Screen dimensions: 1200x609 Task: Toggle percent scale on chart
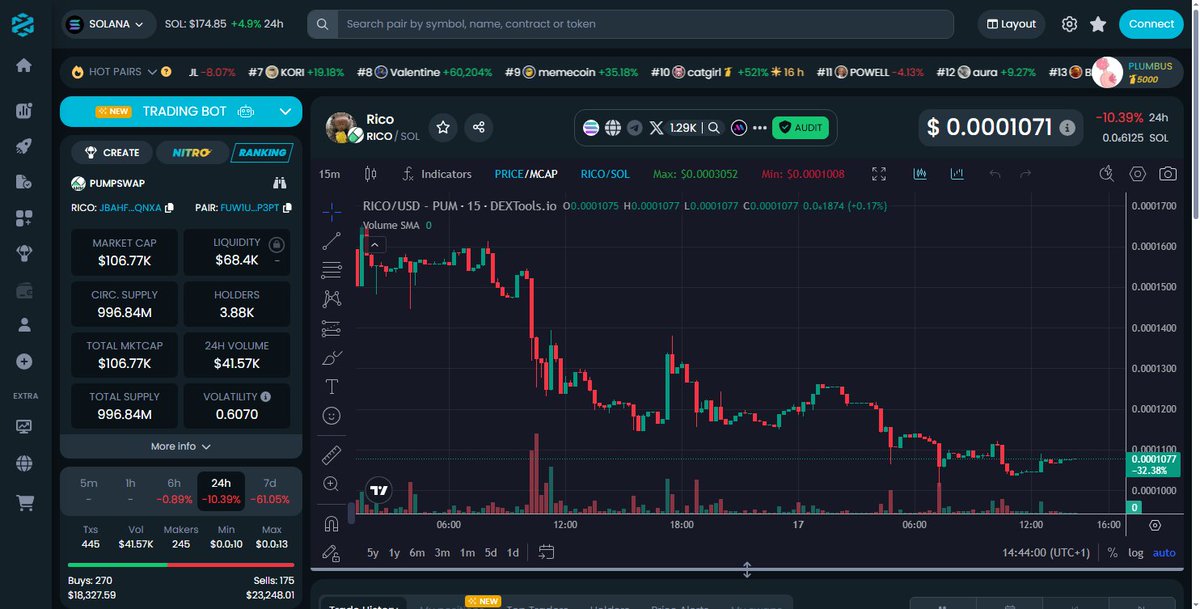point(1112,553)
